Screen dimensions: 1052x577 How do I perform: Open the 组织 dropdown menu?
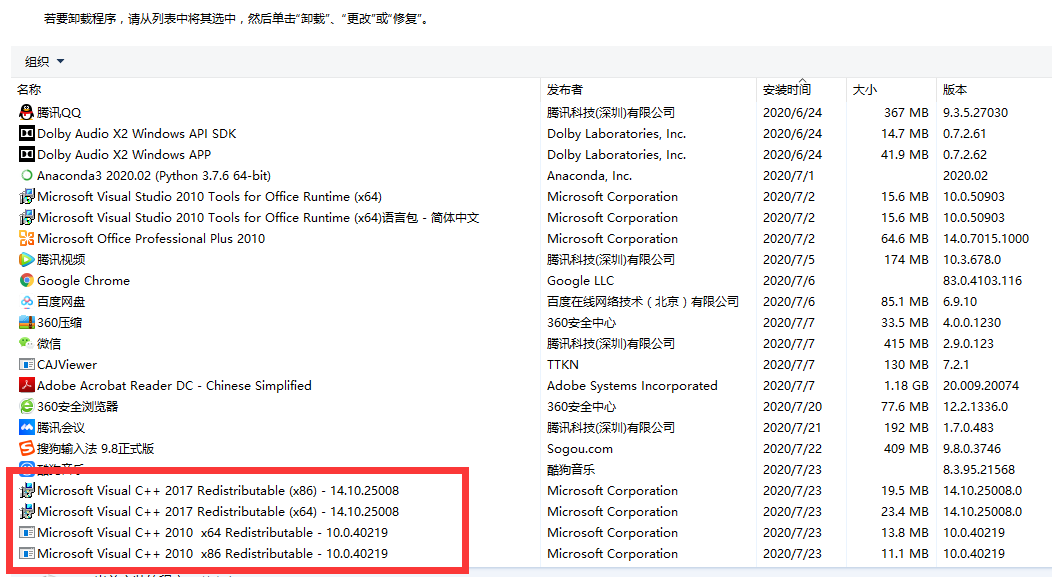(x=44, y=62)
